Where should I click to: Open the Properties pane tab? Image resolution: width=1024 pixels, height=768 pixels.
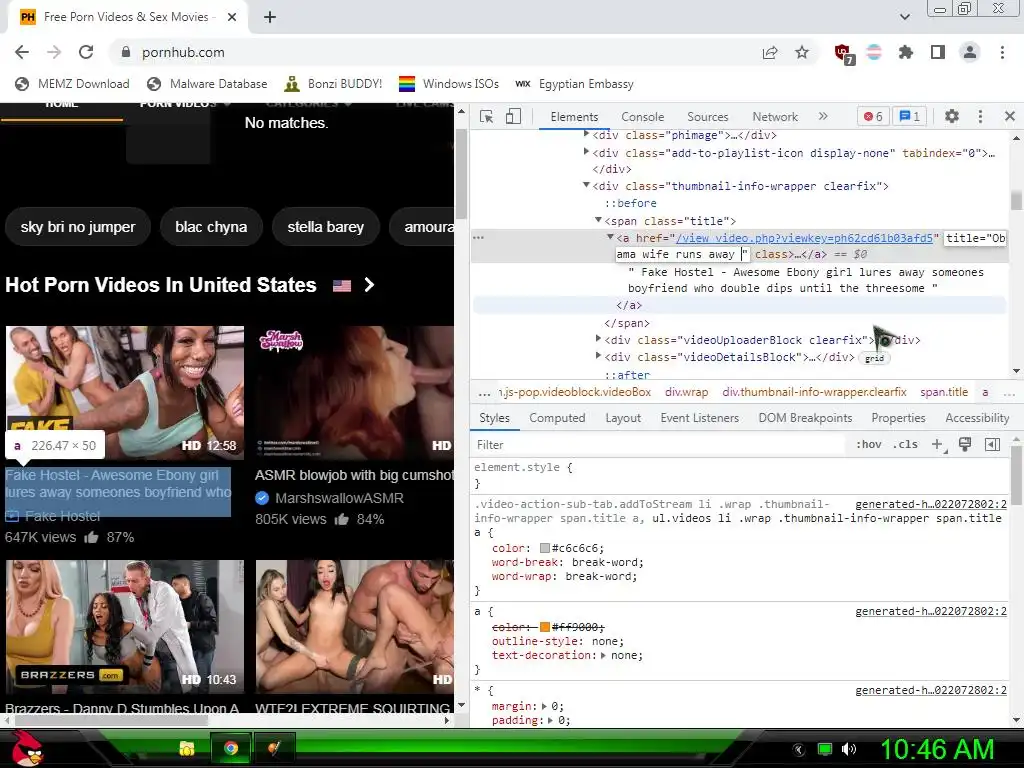coord(898,418)
